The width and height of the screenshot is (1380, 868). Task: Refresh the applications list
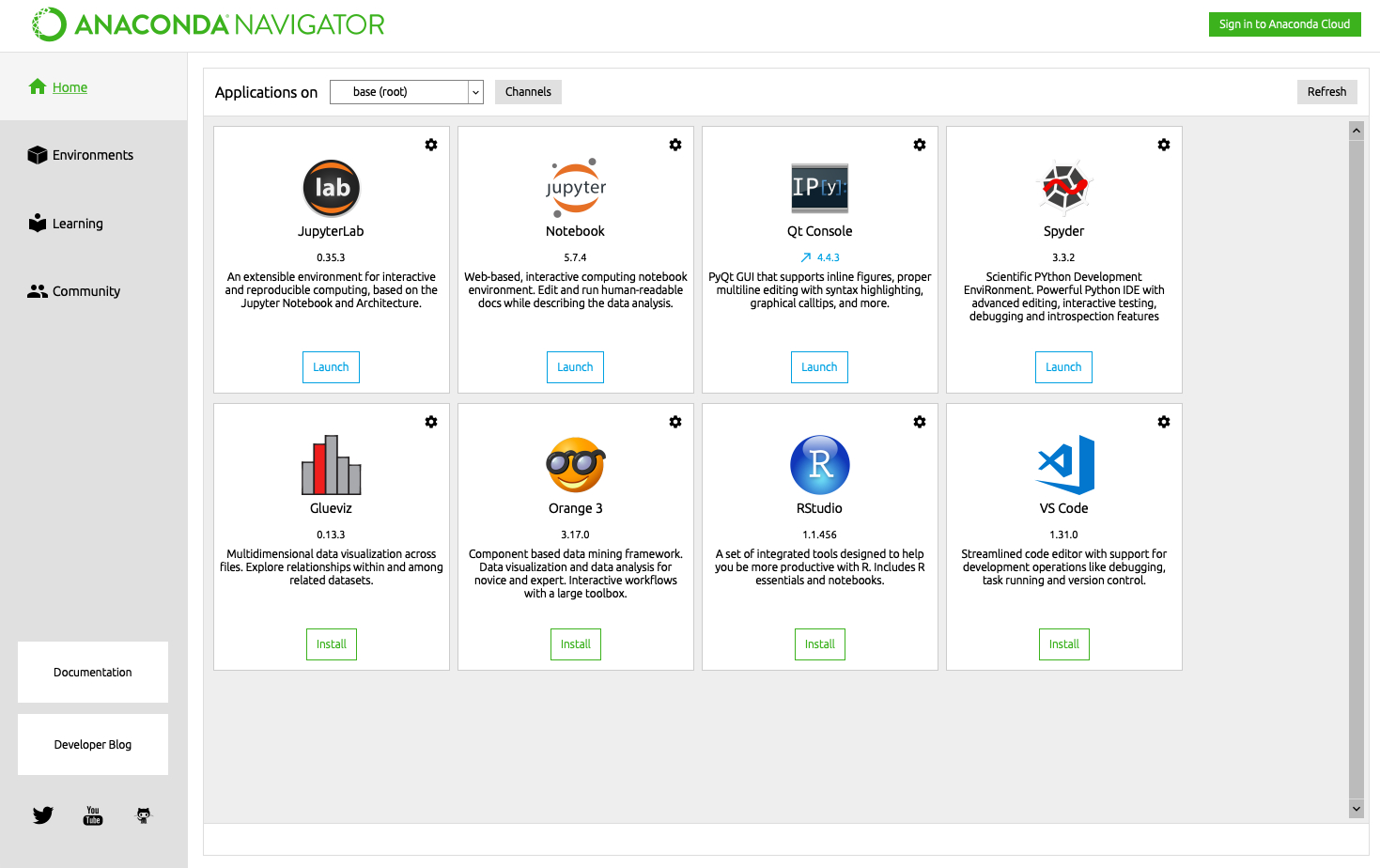[x=1326, y=92]
